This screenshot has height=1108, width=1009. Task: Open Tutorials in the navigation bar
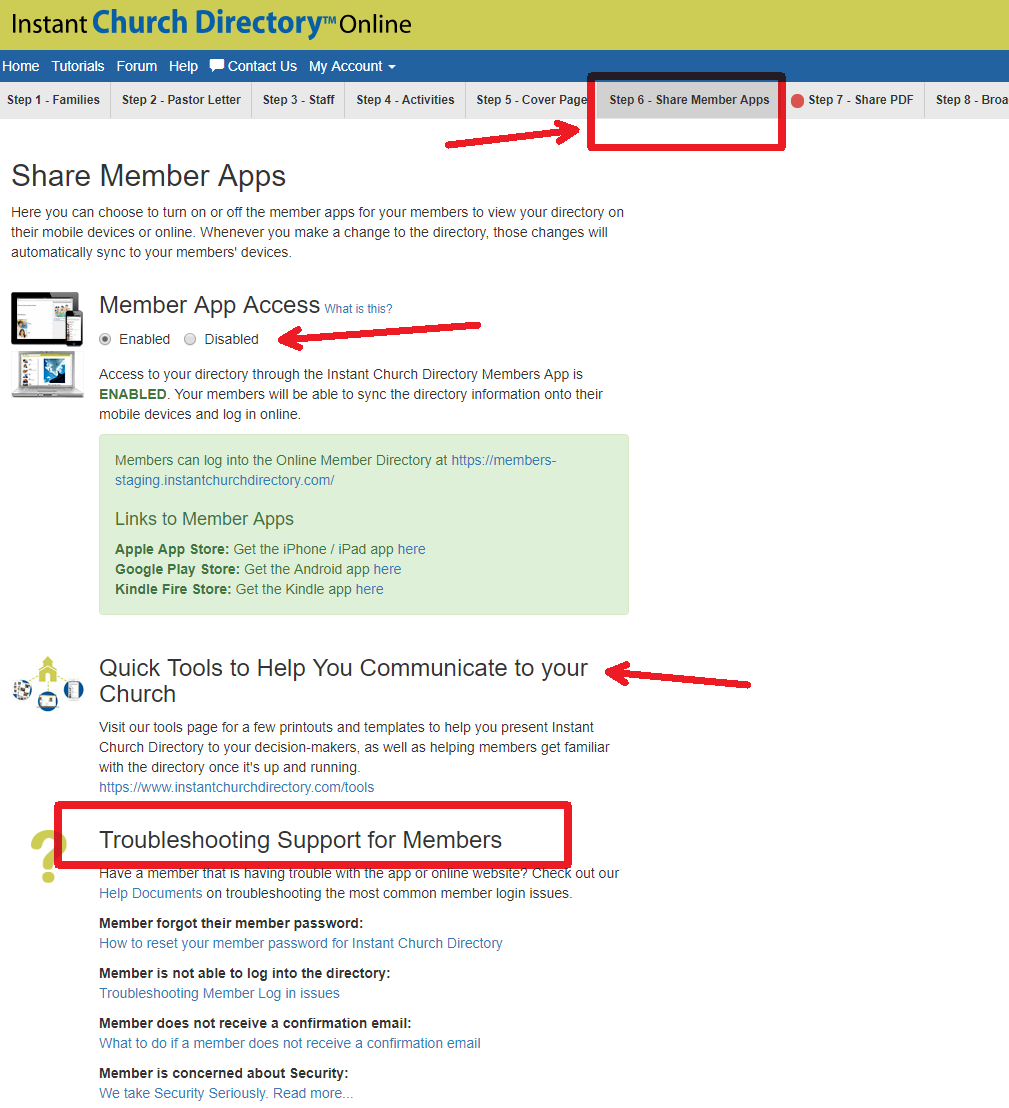78,66
